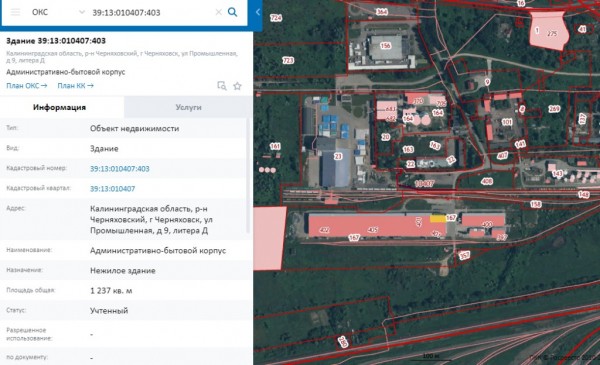Viewport: 600px width, 365px height.
Task: Click the '1 237 кв. м' area value
Action: point(111,291)
